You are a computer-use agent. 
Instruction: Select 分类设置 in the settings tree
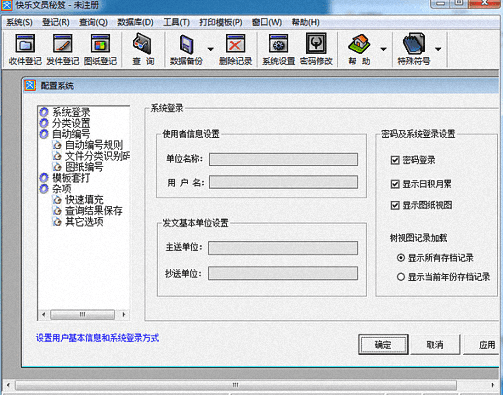click(71, 123)
